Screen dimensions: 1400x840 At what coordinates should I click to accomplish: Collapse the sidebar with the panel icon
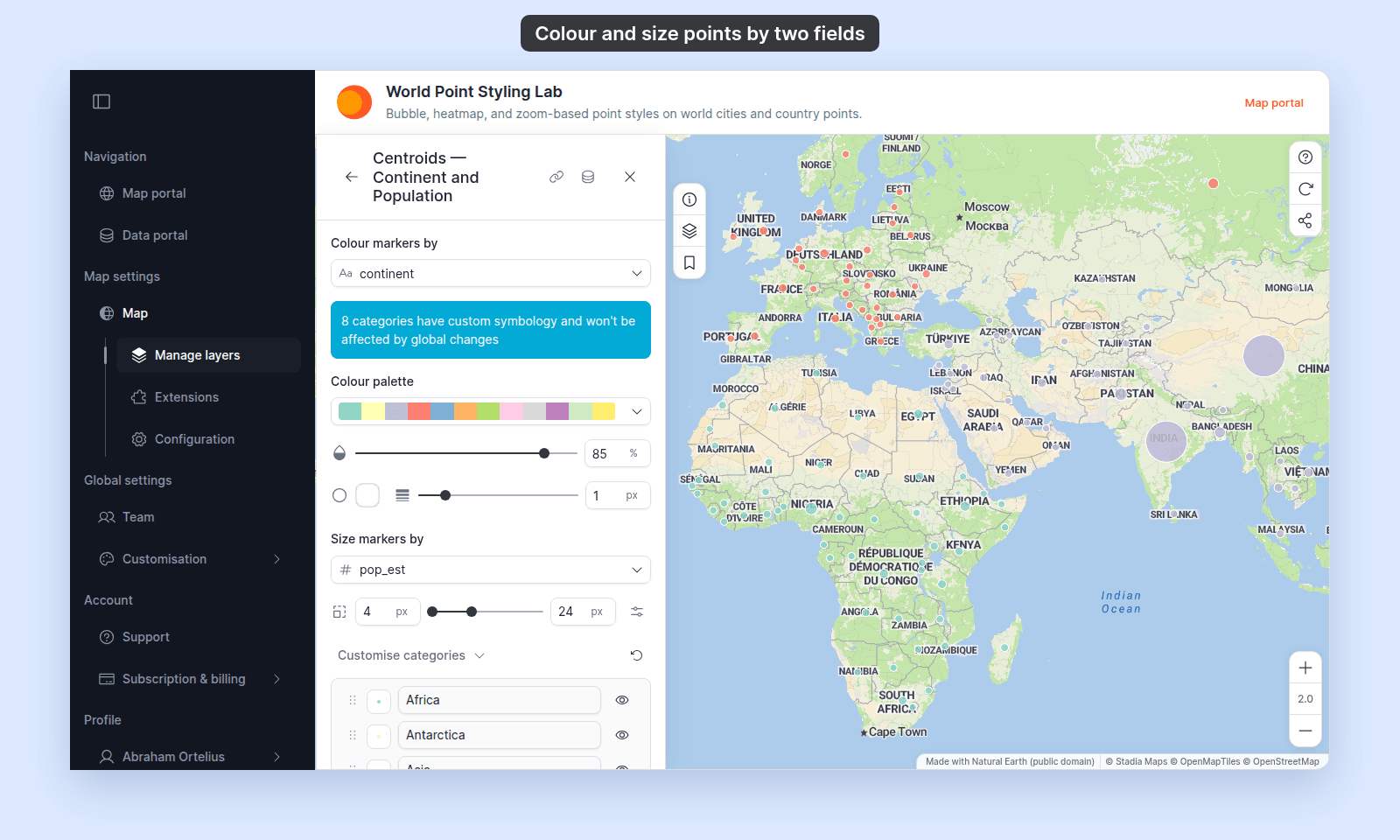click(x=101, y=101)
